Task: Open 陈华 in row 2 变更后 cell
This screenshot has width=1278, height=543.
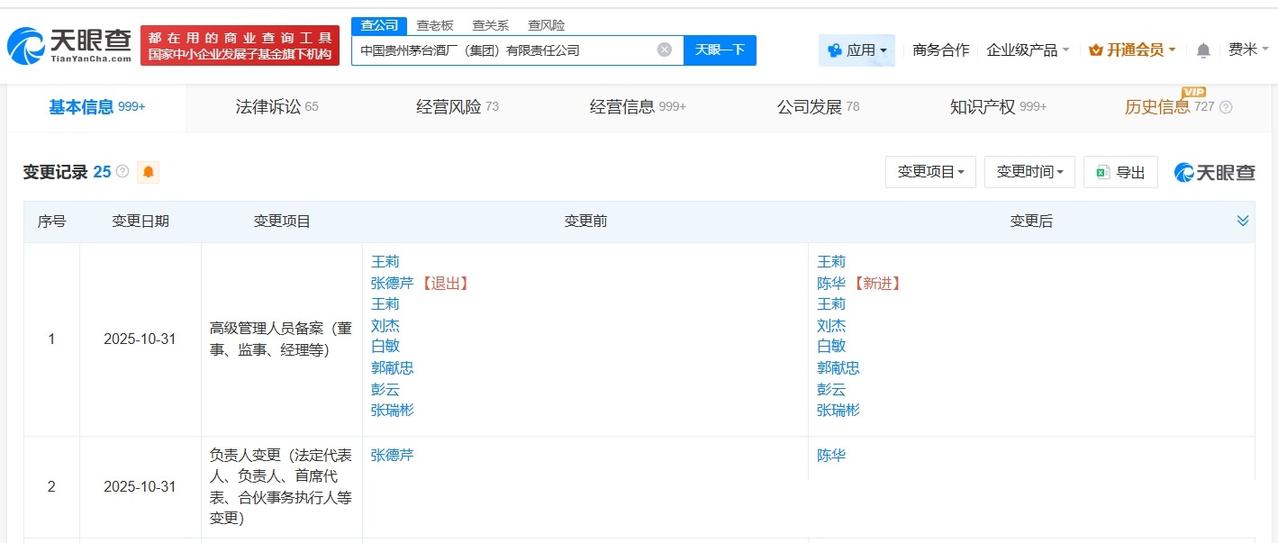Action: pos(831,455)
